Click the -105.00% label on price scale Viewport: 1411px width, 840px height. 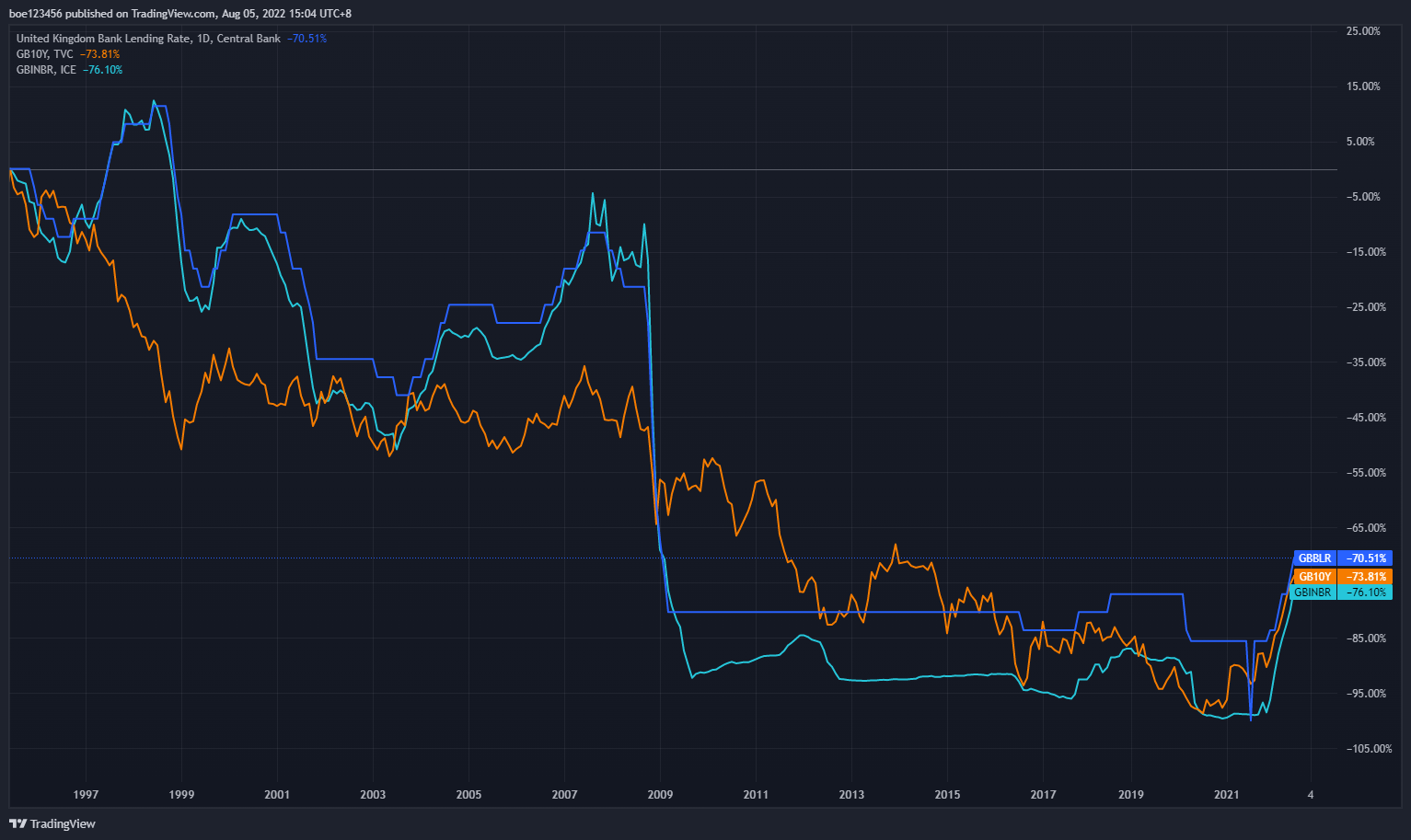click(x=1369, y=749)
